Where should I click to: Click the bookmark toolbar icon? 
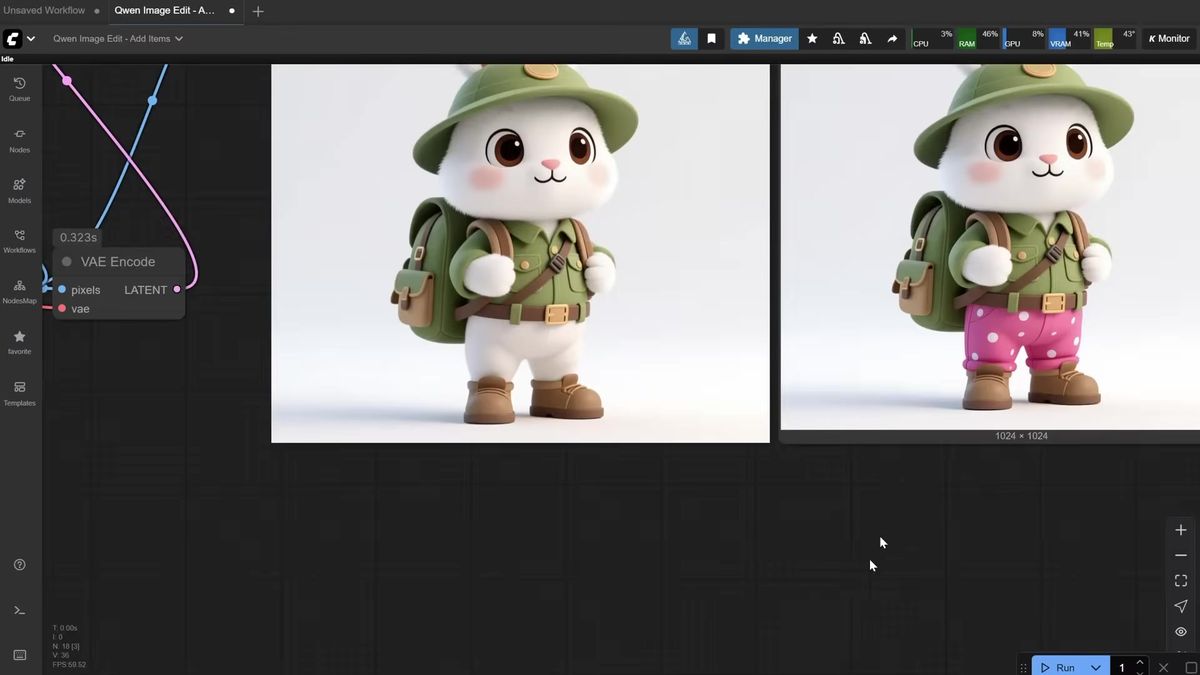click(712, 39)
